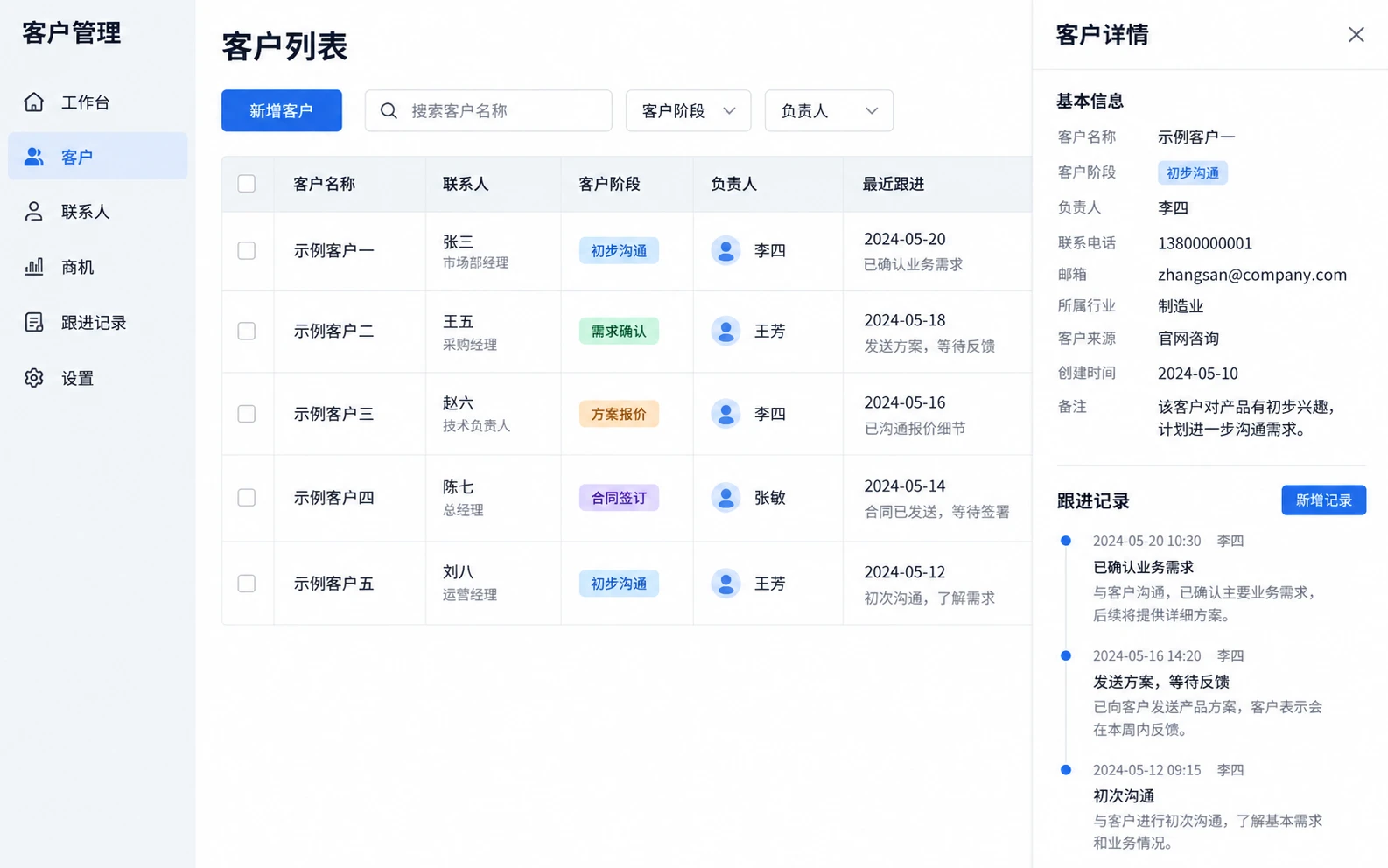Click the gear icon beside 设置

33,378
